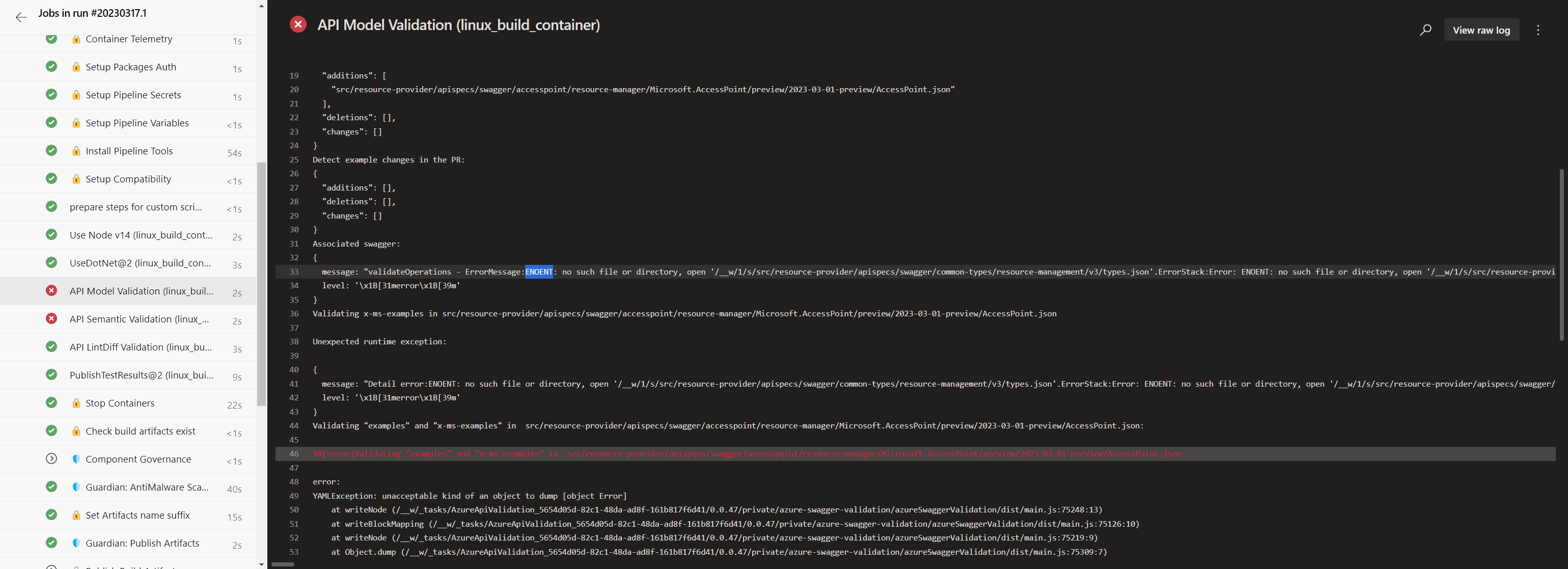Image resolution: width=1568 pixels, height=569 pixels.
Task: Click the horizontal scrollbar below the log
Action: (x=283, y=565)
